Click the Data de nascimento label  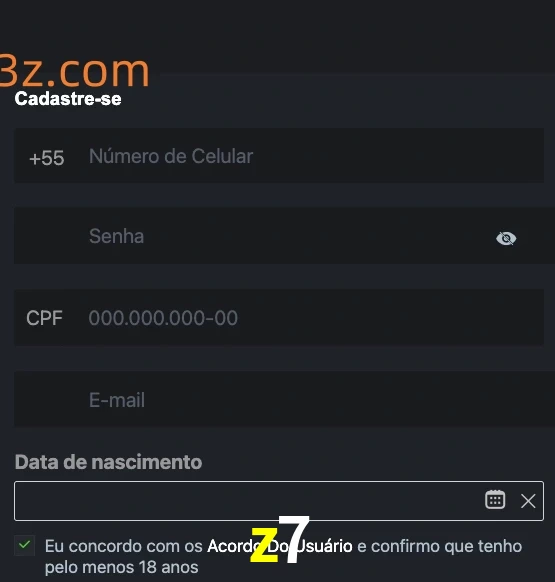(108, 462)
